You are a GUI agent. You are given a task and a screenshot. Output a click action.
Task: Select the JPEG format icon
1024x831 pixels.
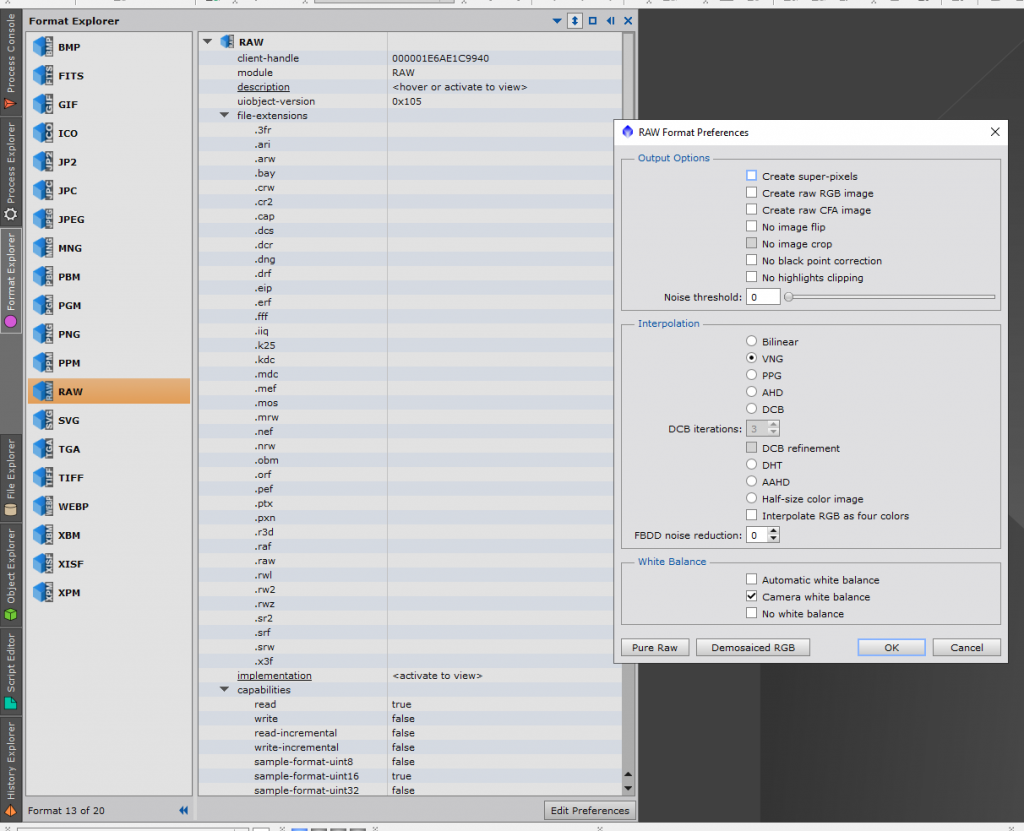(43, 220)
